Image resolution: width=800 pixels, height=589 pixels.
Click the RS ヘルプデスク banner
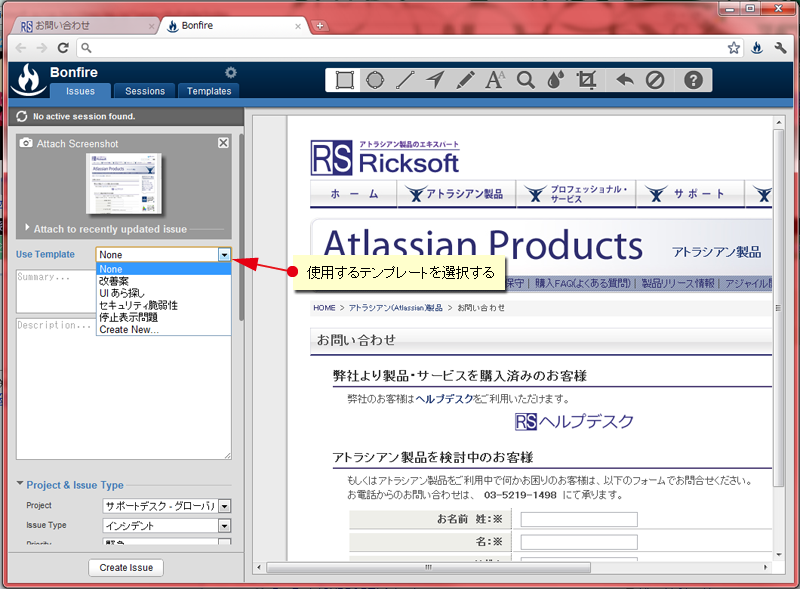574,422
